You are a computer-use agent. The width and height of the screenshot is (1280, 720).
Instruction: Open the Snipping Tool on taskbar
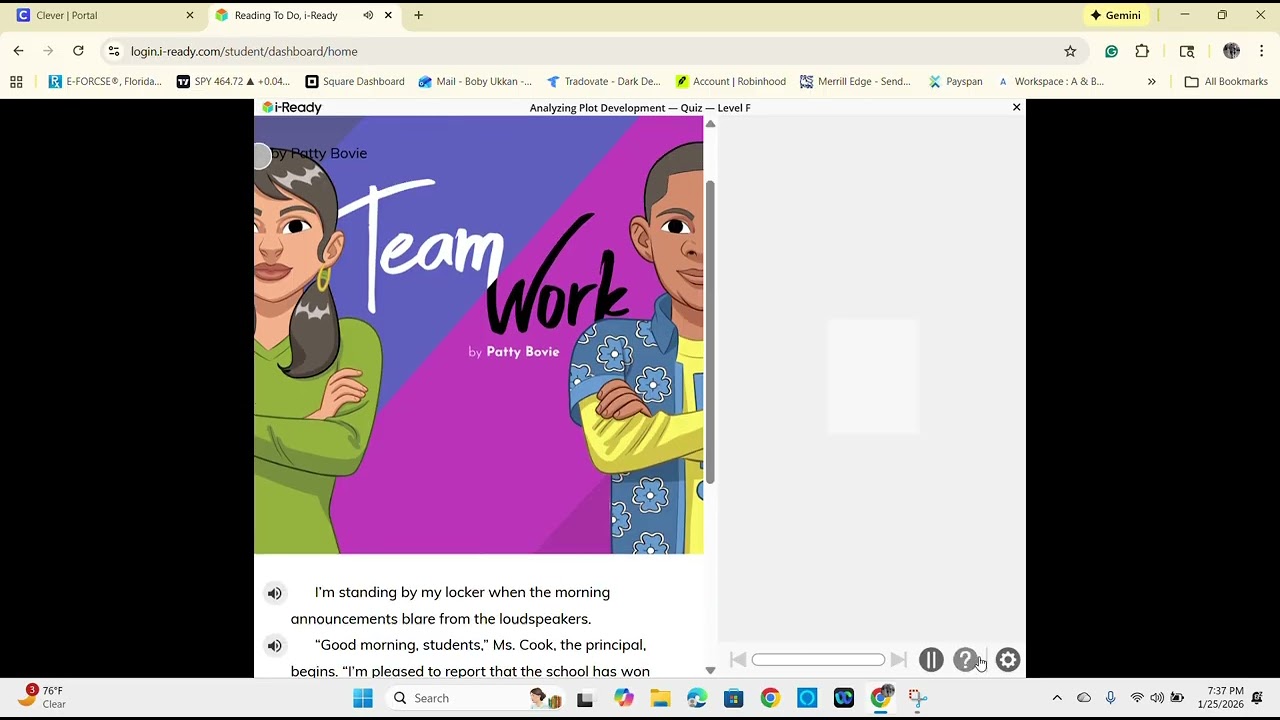pos(918,698)
